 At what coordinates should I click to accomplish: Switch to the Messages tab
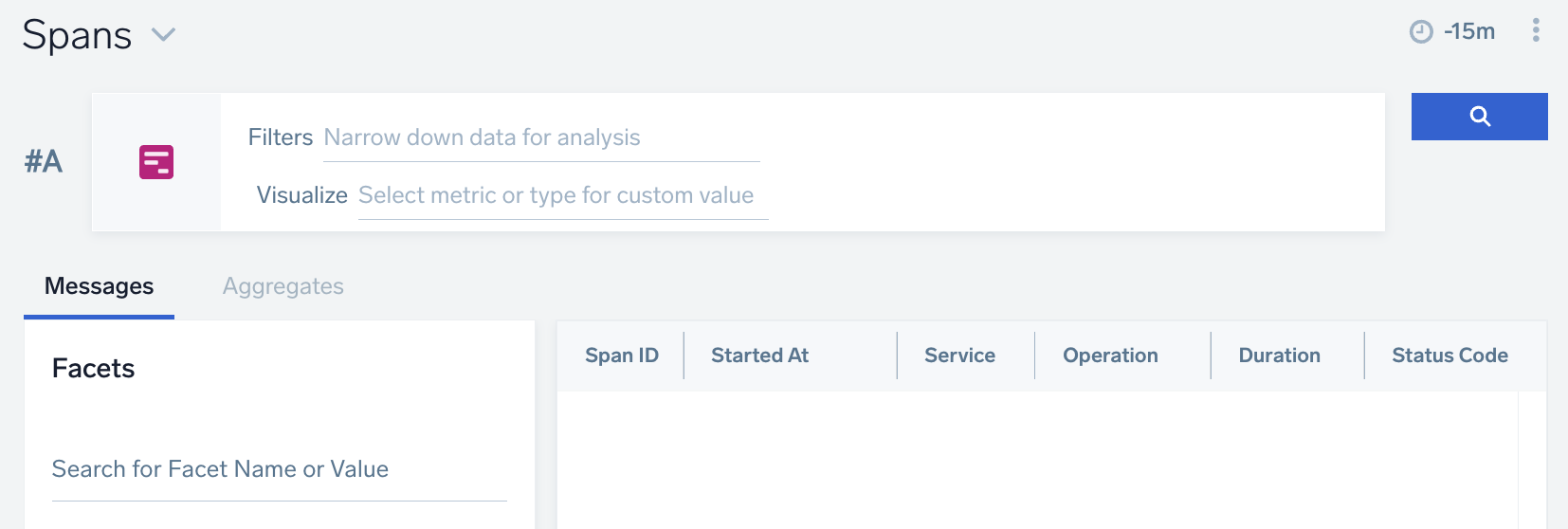[99, 286]
